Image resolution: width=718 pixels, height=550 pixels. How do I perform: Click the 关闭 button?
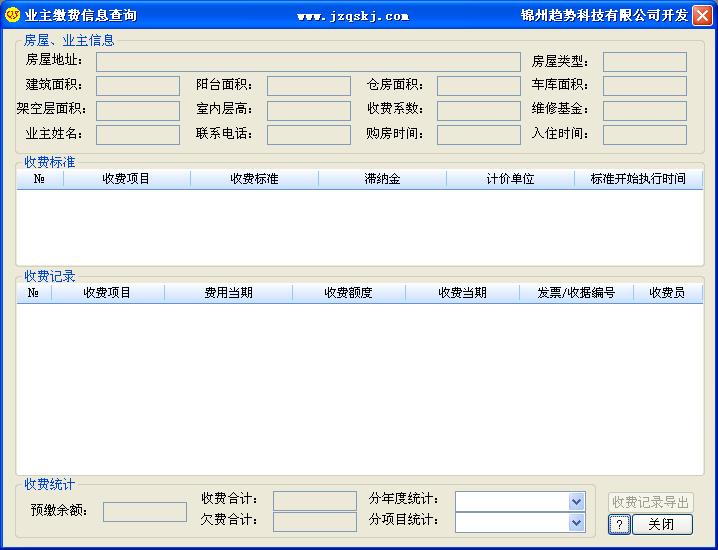tap(662, 525)
